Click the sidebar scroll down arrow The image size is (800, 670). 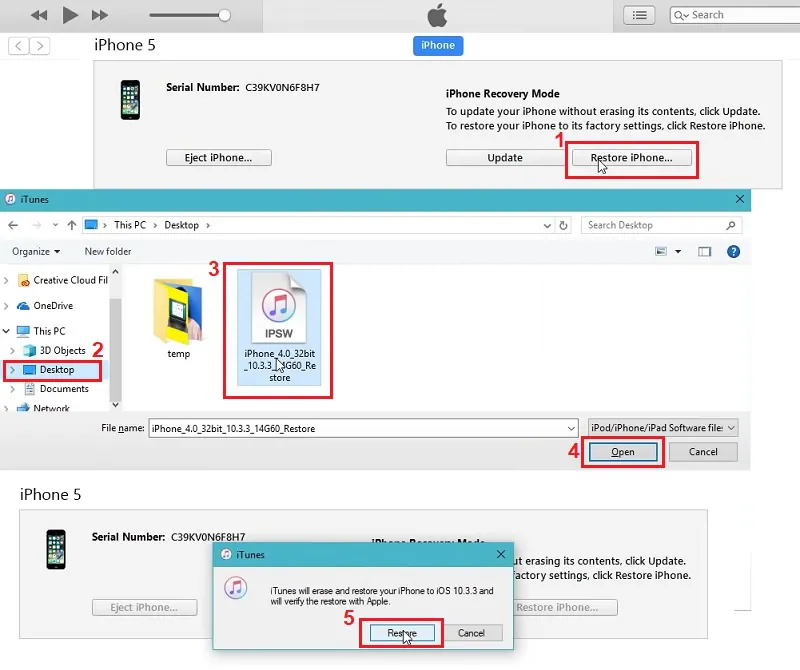[115, 405]
